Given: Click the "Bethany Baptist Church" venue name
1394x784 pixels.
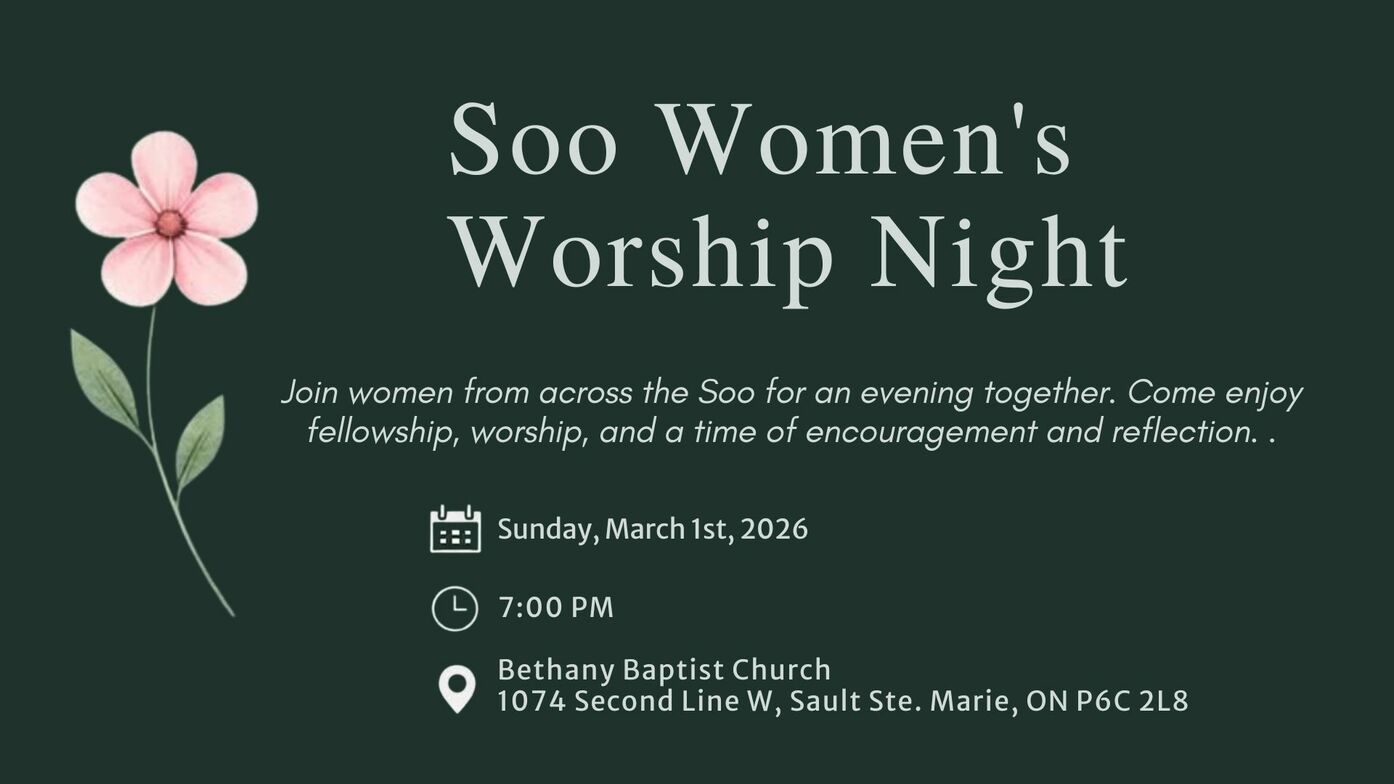Looking at the screenshot, I should (664, 669).
